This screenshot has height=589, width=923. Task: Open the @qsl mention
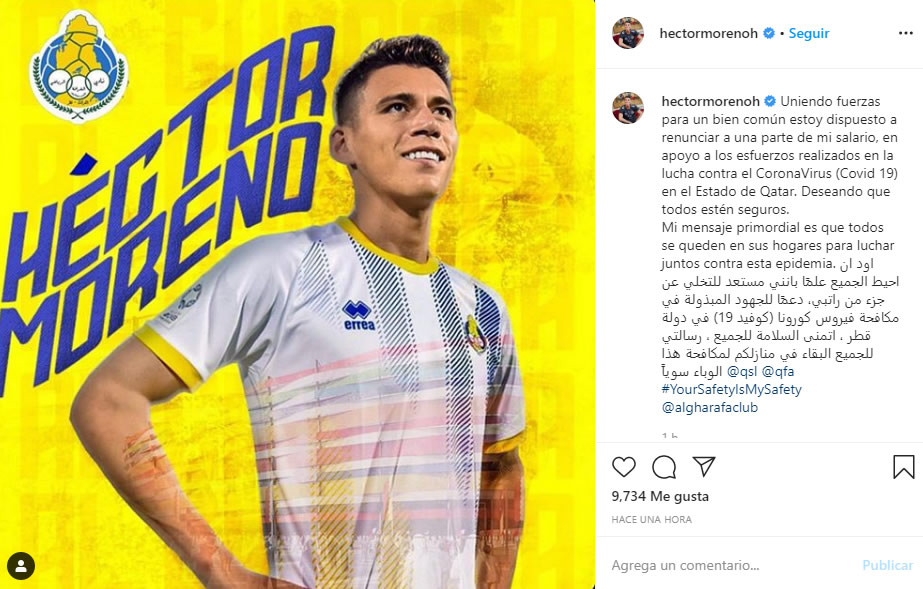click(x=742, y=371)
